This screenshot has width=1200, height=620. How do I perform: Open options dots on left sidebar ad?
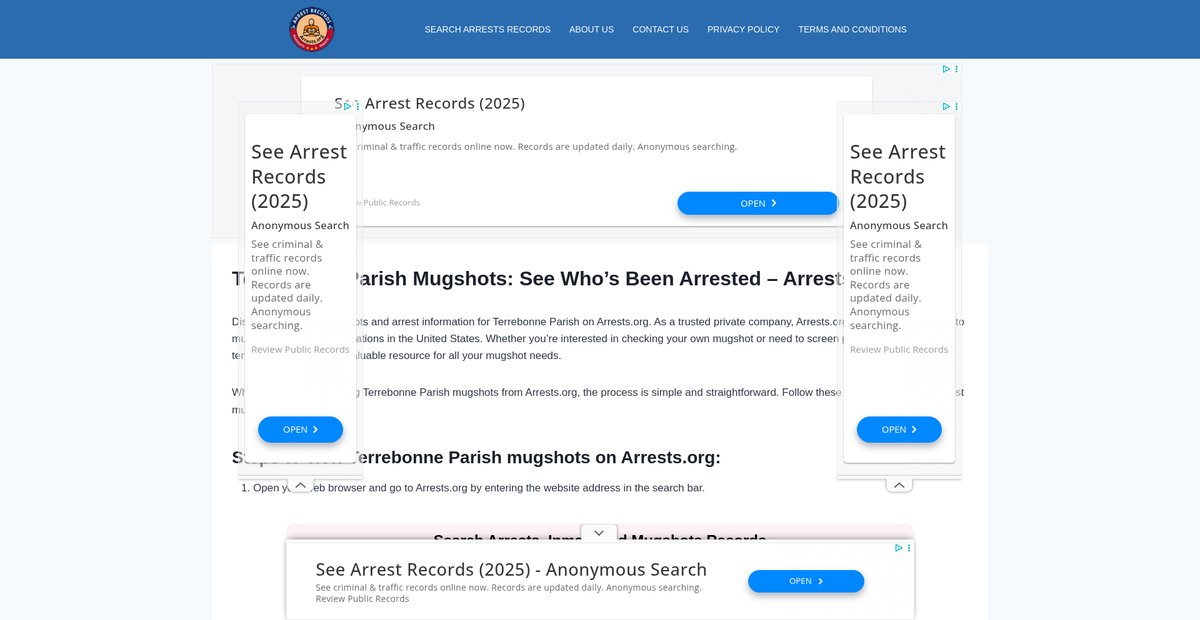(357, 106)
